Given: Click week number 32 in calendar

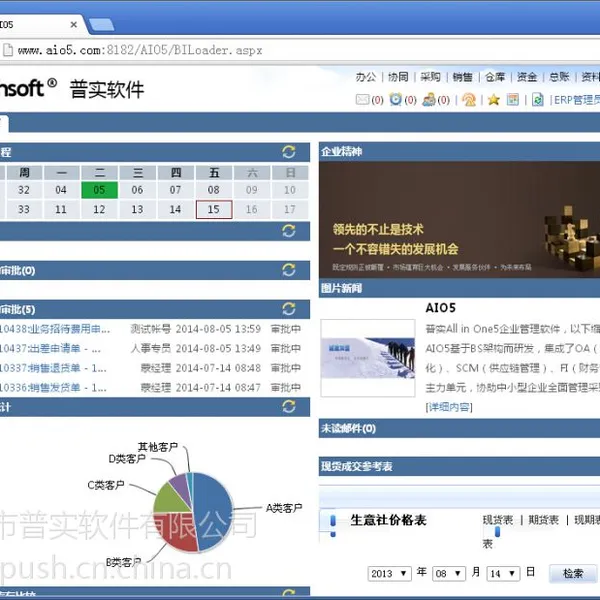Looking at the screenshot, I should tap(24, 190).
